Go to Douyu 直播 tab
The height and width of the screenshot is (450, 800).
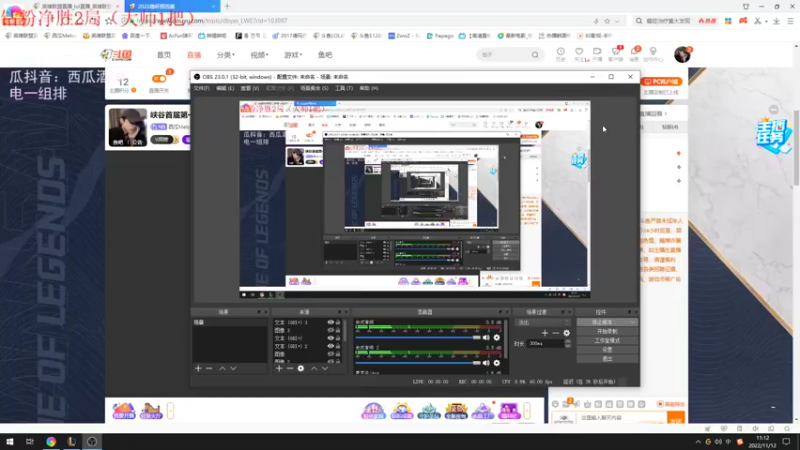(x=194, y=55)
